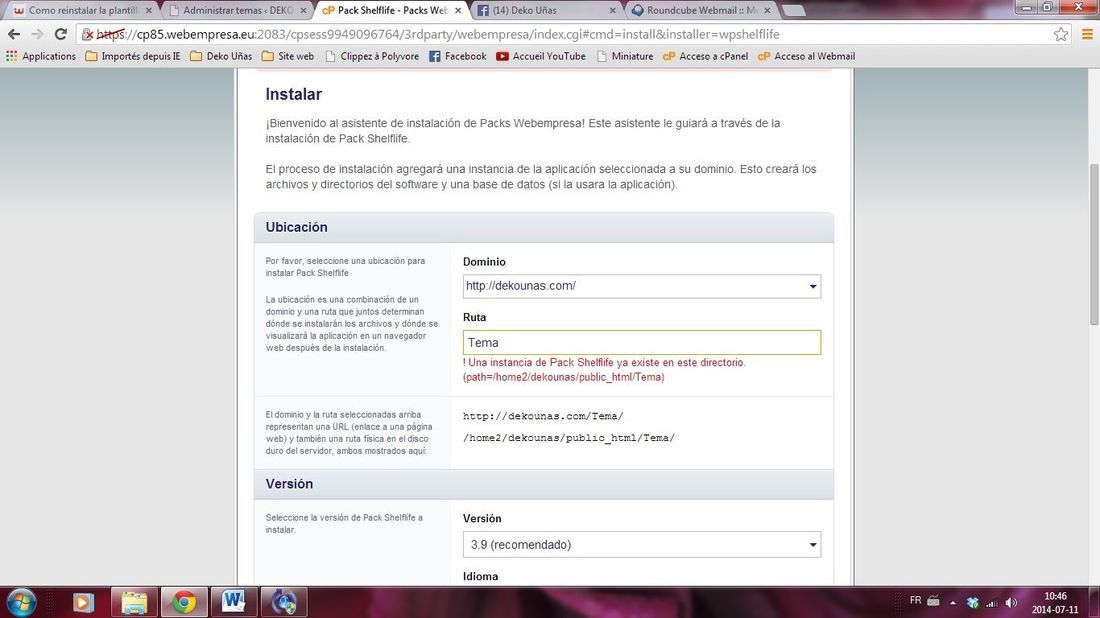Open Microsoft Word from the taskbar
The width and height of the screenshot is (1100, 618).
234,603
